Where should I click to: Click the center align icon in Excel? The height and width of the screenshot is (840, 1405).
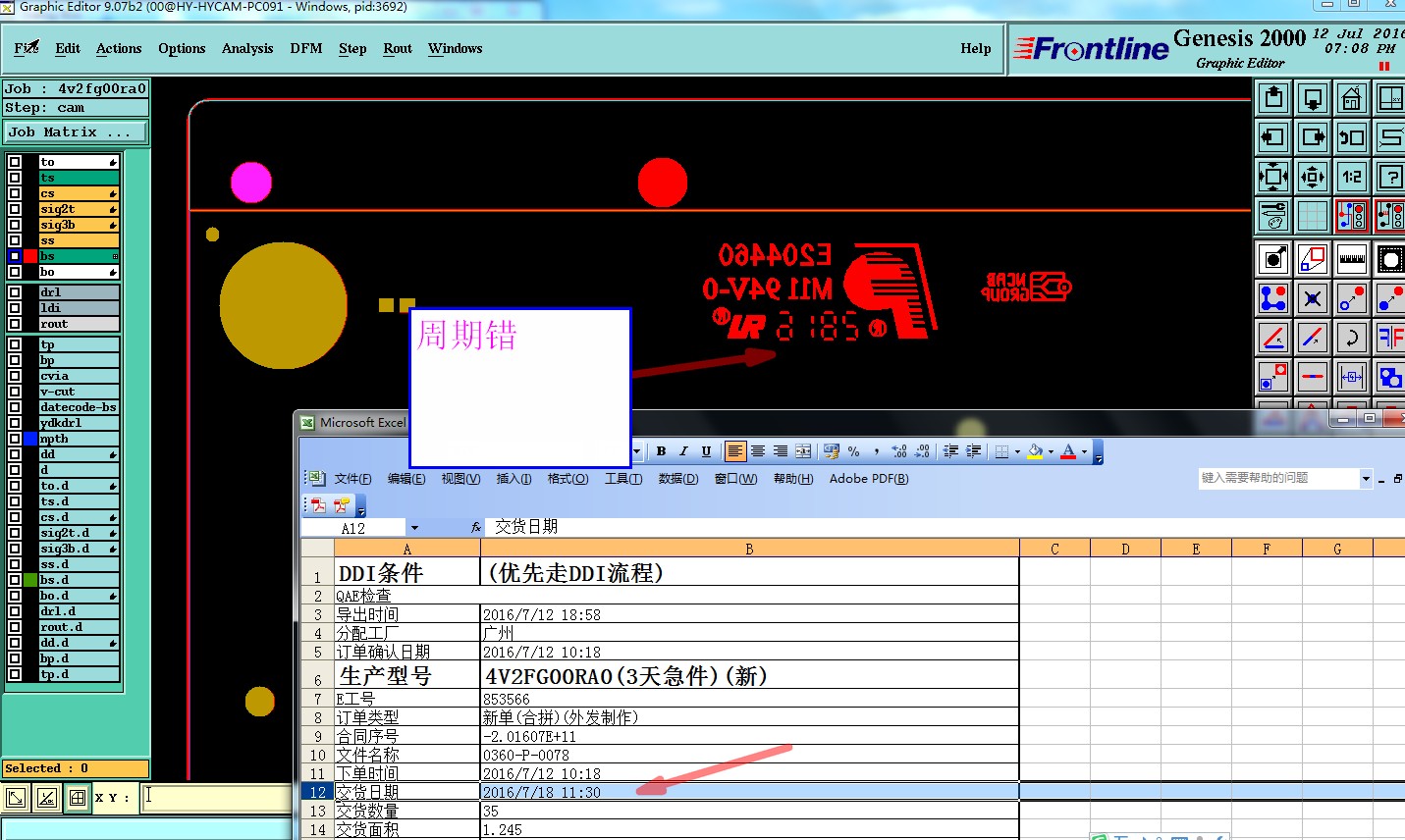click(757, 451)
